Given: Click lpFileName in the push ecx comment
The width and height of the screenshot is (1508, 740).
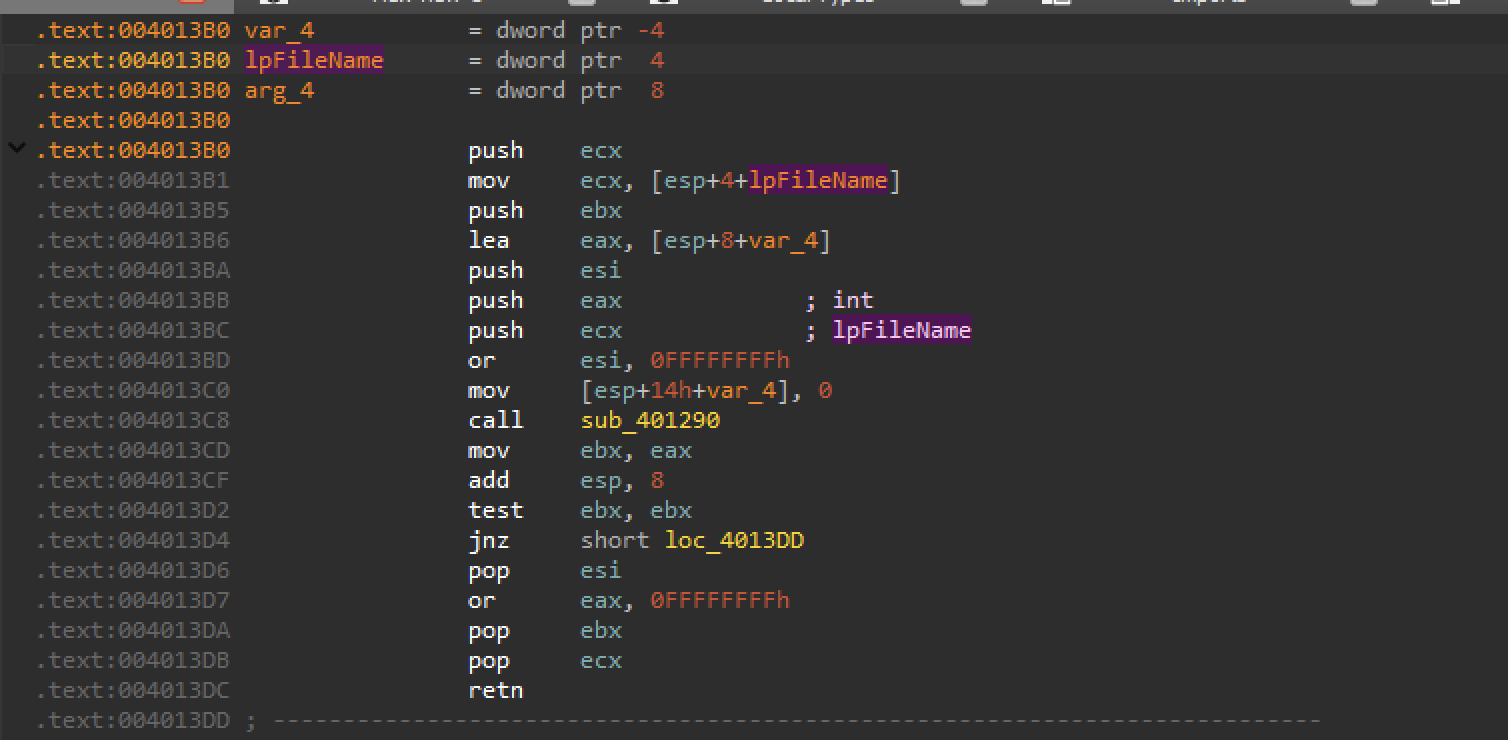Looking at the screenshot, I should [902, 331].
